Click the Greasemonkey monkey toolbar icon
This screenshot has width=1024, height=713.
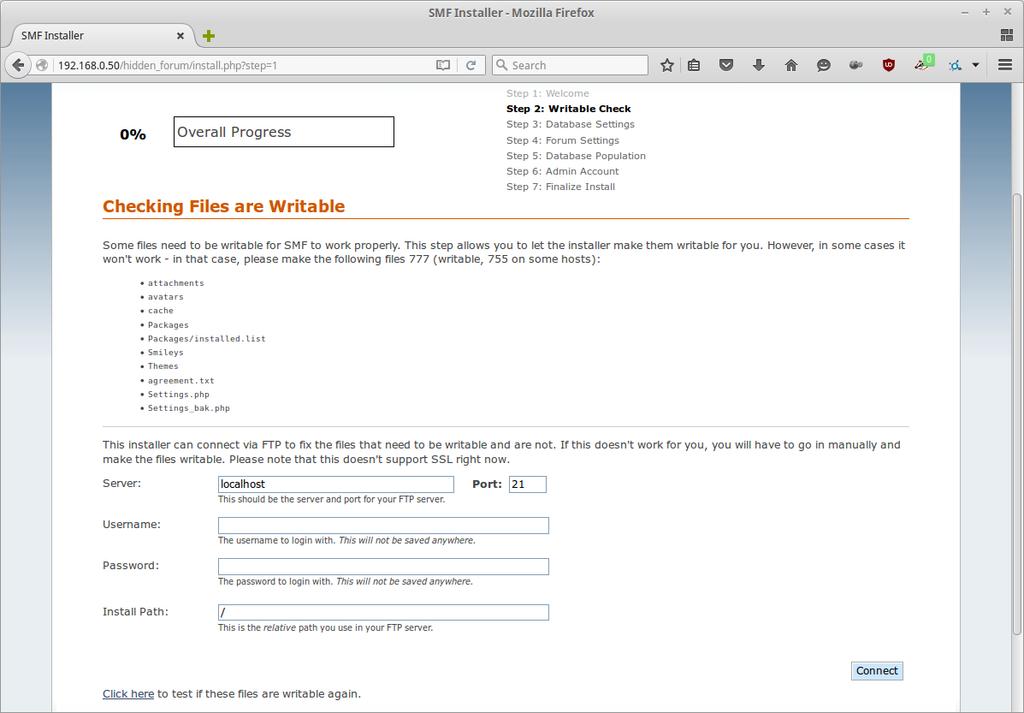856,65
